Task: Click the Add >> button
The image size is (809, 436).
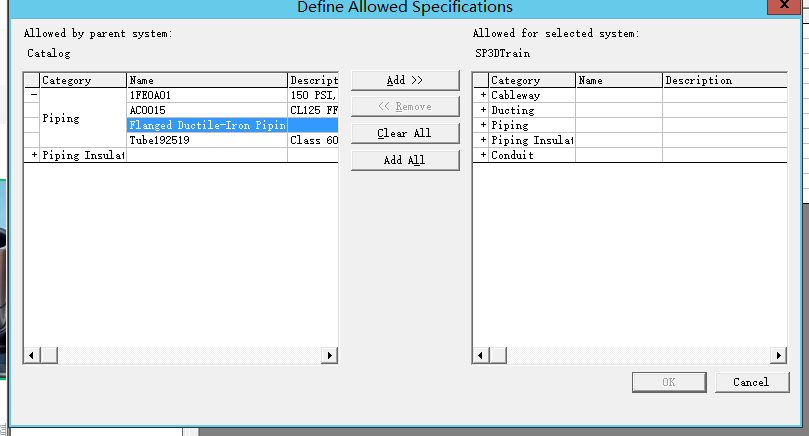Action: tap(405, 80)
